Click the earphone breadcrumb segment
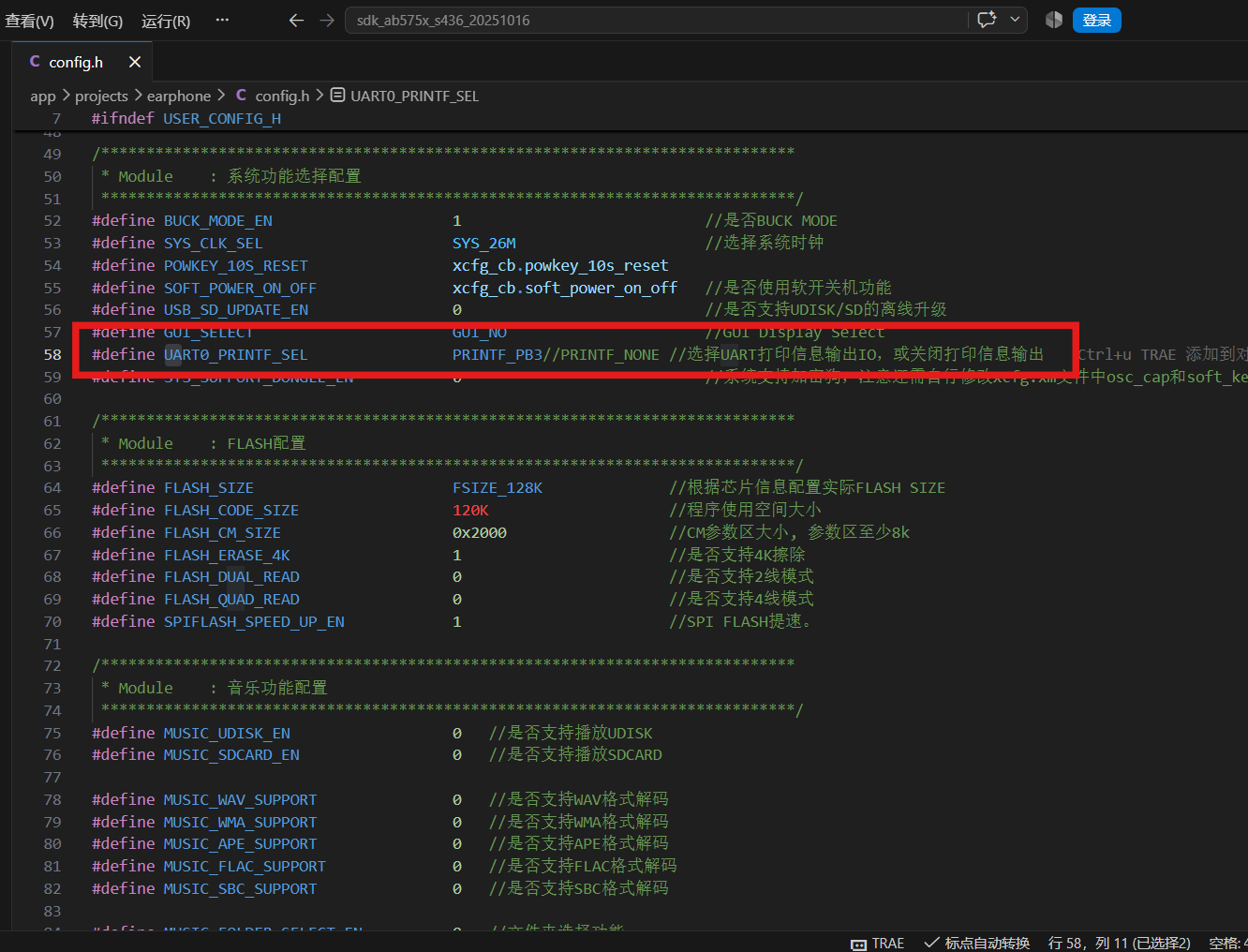1248x952 pixels. (179, 96)
